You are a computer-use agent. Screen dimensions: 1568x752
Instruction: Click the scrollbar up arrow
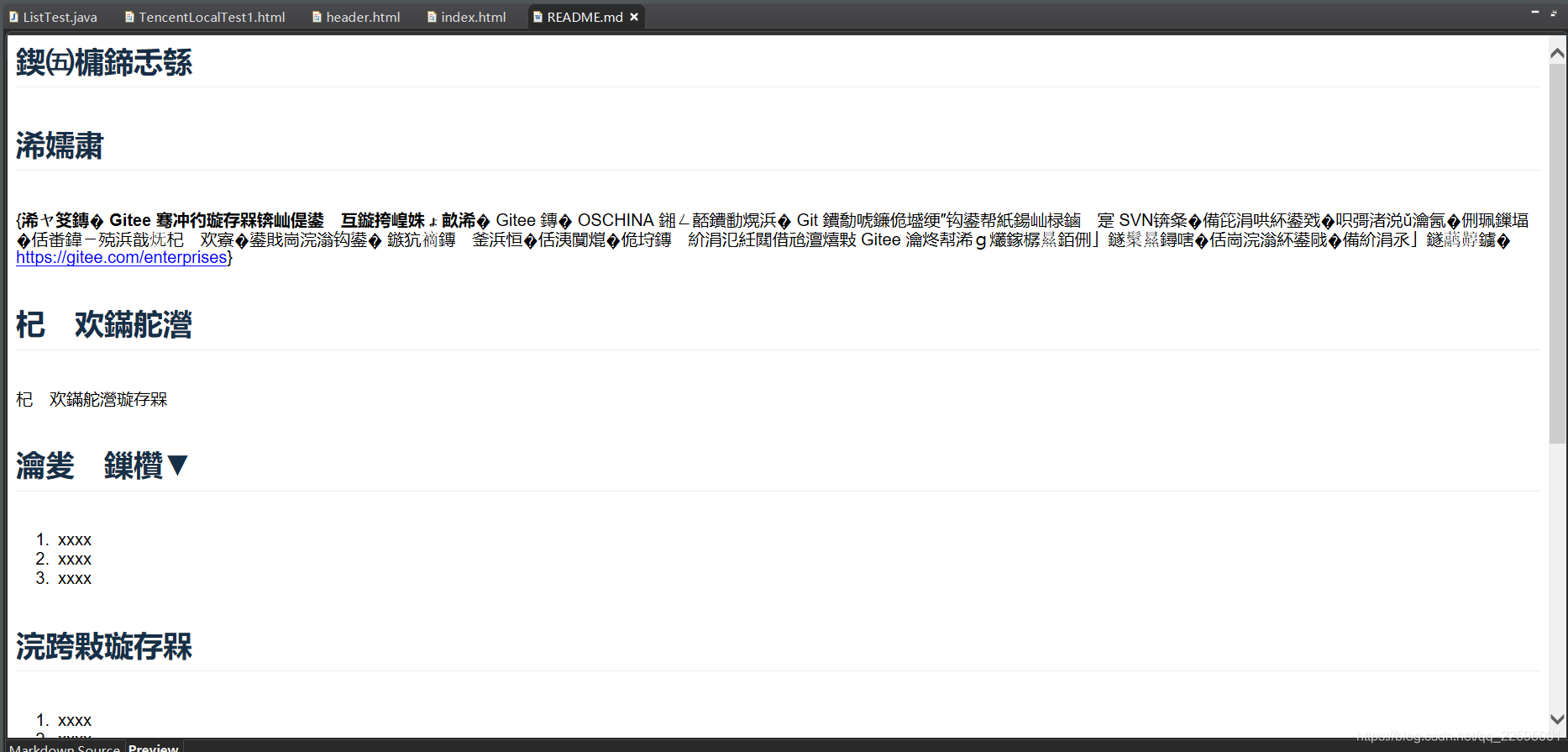tap(1557, 53)
